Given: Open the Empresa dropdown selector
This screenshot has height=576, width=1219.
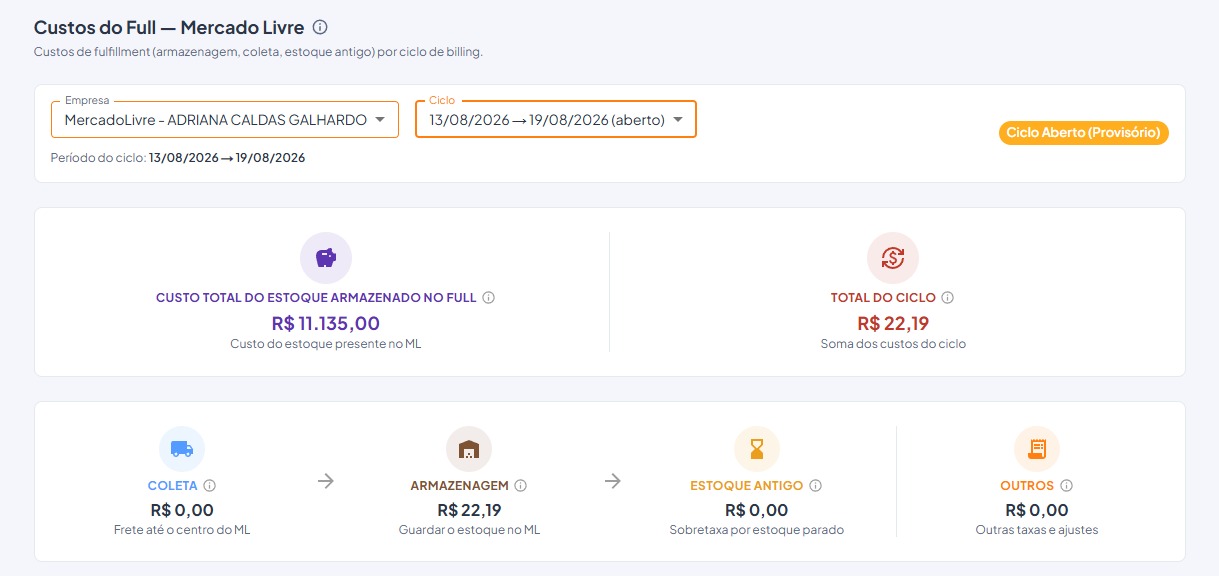Looking at the screenshot, I should click(225, 120).
